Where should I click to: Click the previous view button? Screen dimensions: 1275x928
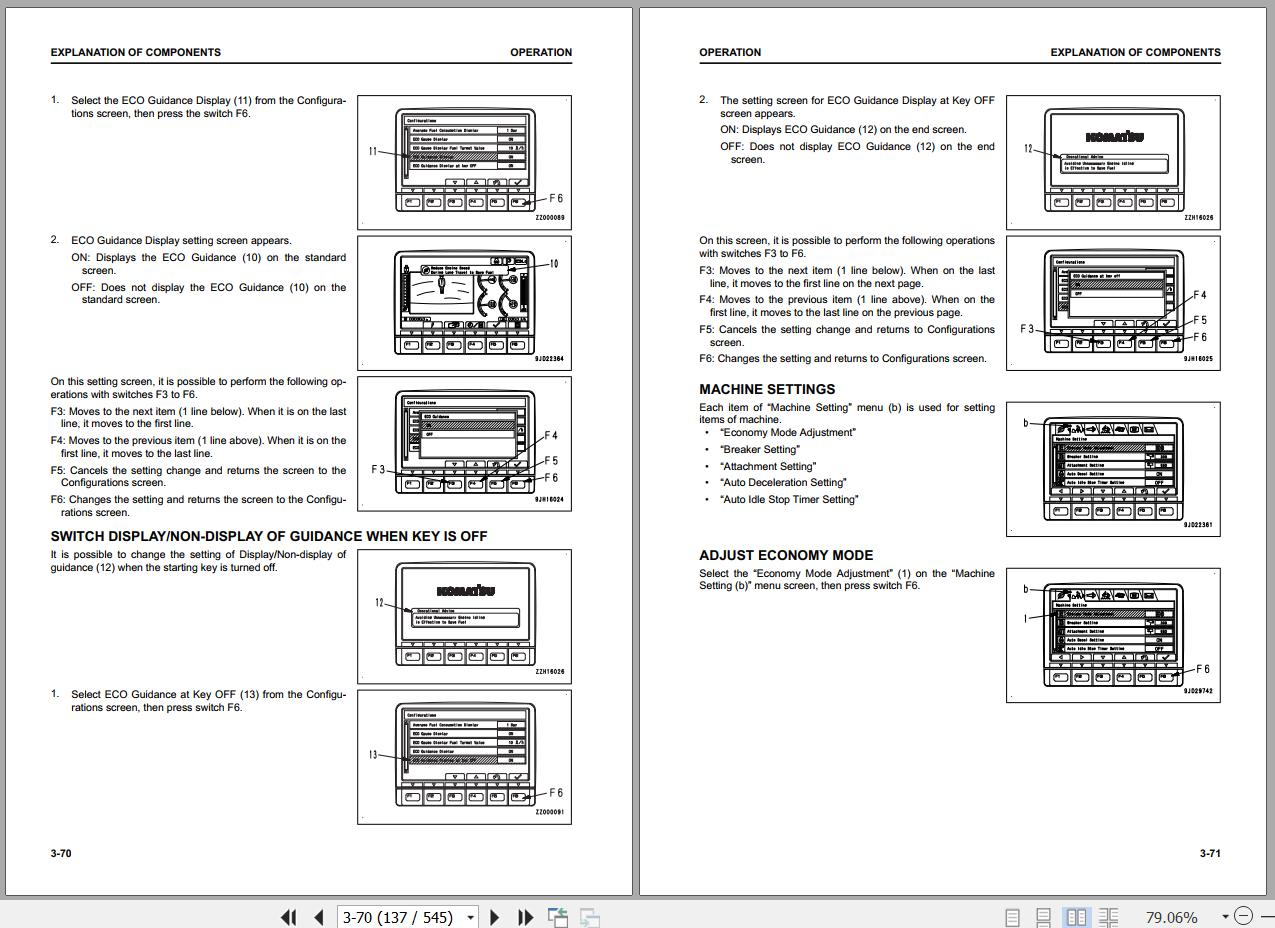tap(557, 917)
